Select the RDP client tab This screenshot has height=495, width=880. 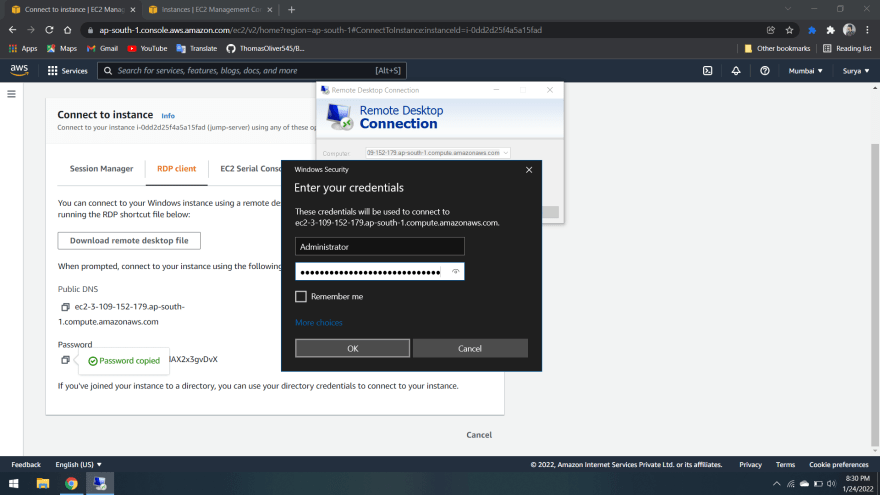click(176, 168)
